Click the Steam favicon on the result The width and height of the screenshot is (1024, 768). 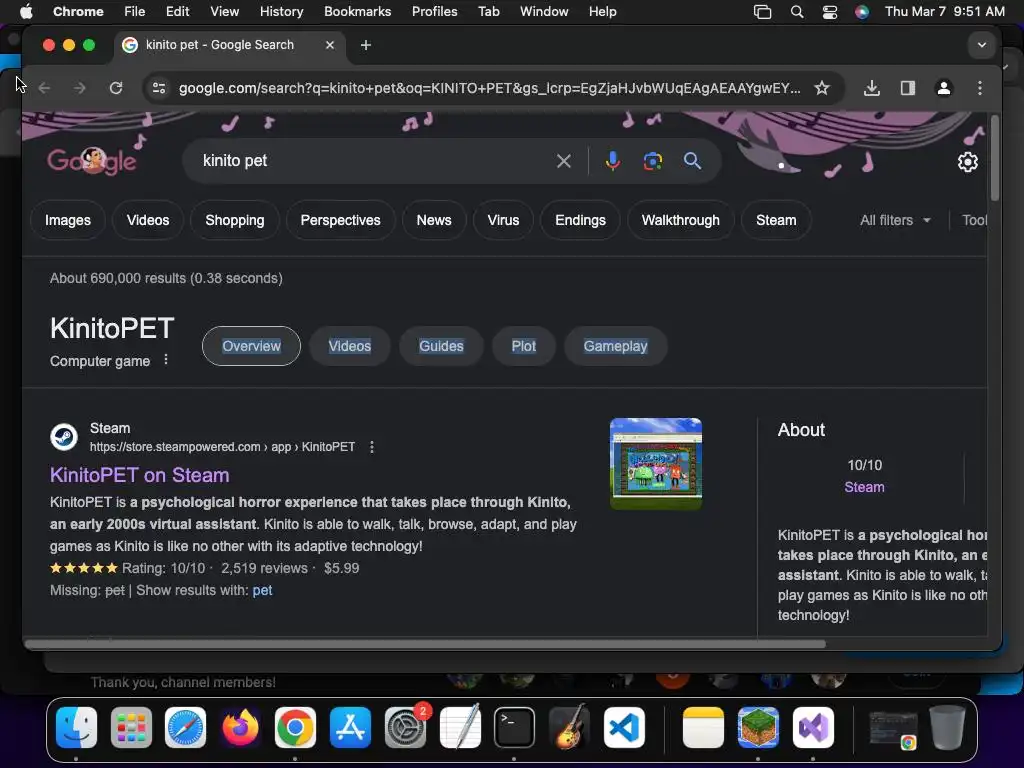click(64, 437)
